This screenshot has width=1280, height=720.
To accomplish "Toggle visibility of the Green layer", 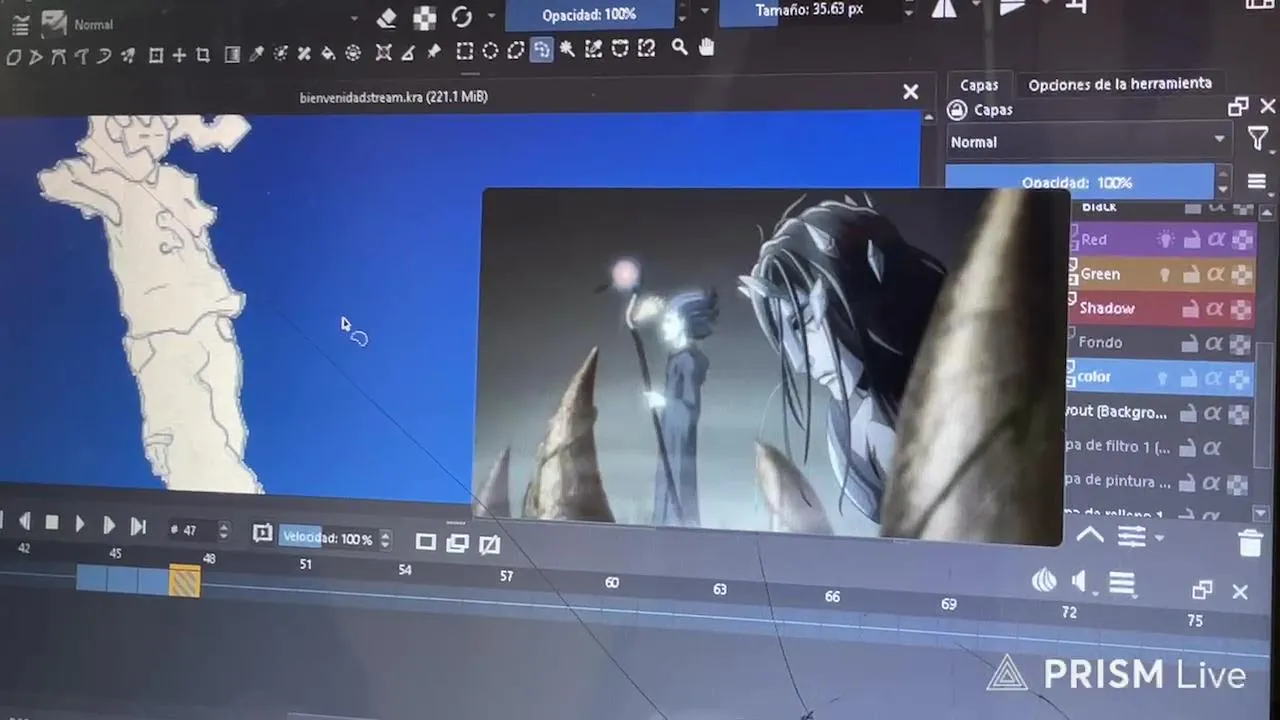I will point(1165,274).
